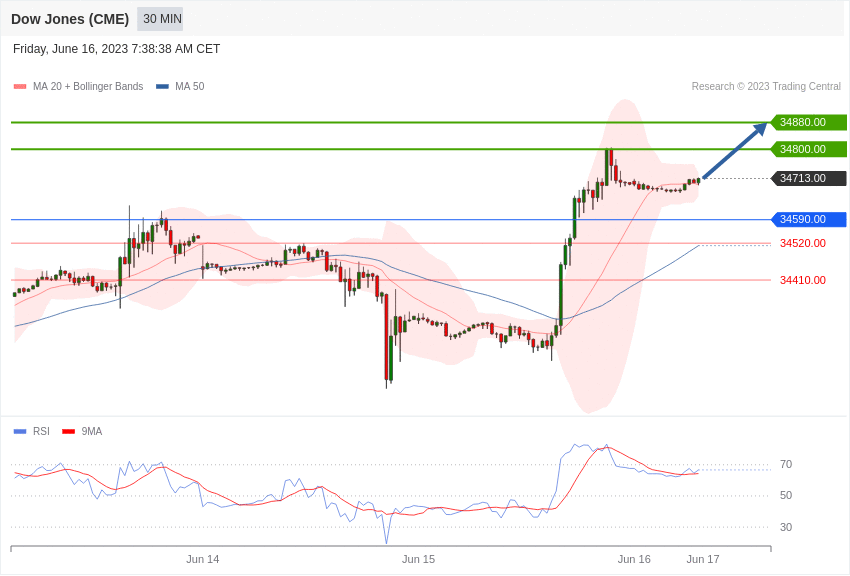Click the Jun 15 date axis label

(x=418, y=559)
